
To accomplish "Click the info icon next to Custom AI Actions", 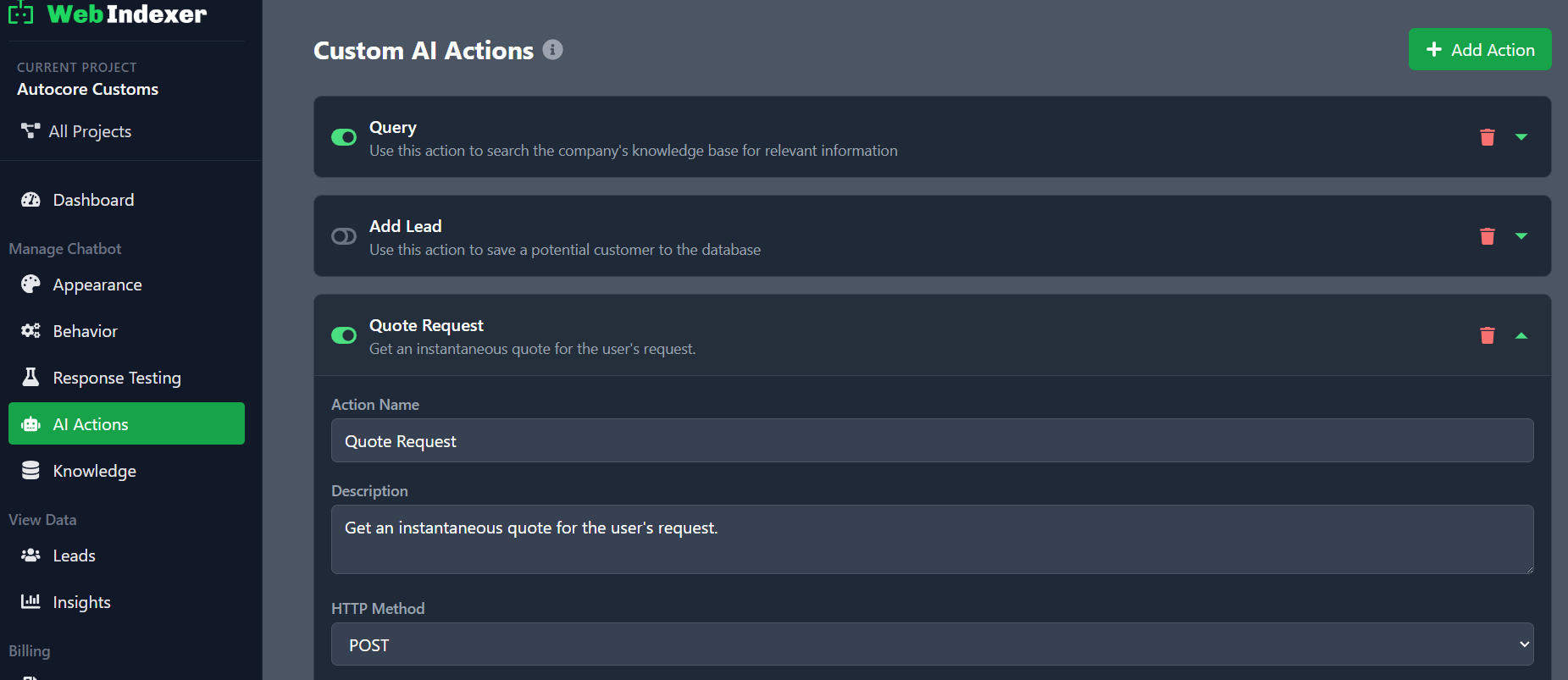I will [x=553, y=50].
